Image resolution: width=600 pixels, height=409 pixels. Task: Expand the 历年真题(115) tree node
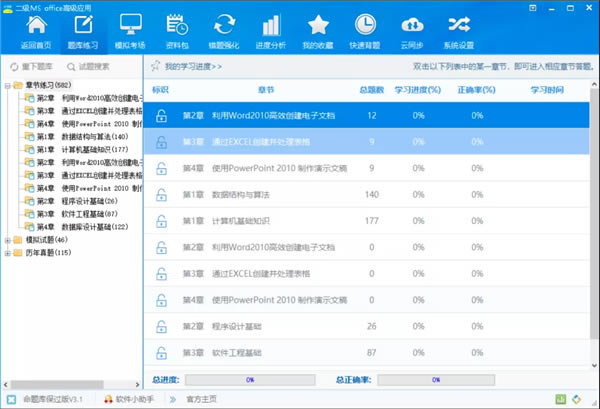9,253
